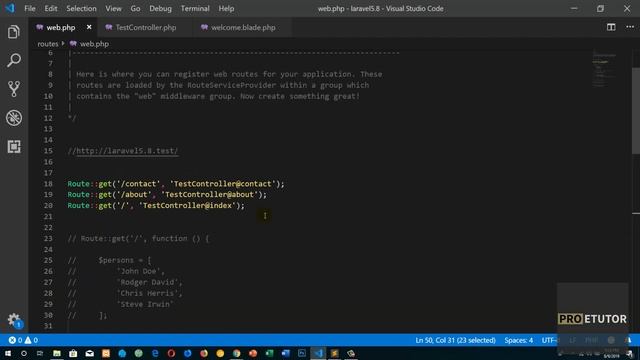Click the Spaces: 4 indentation setting
Viewport: 640px width, 360px height.
(x=518, y=340)
